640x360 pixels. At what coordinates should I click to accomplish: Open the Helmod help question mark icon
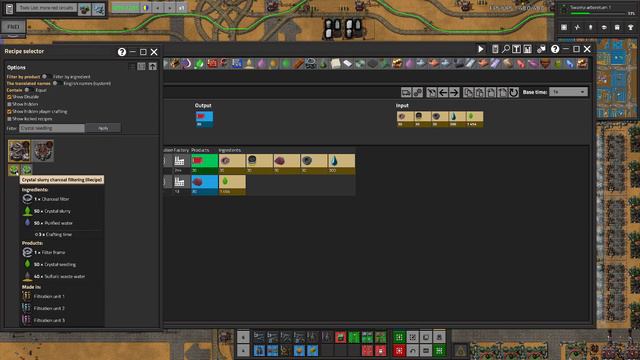555,49
